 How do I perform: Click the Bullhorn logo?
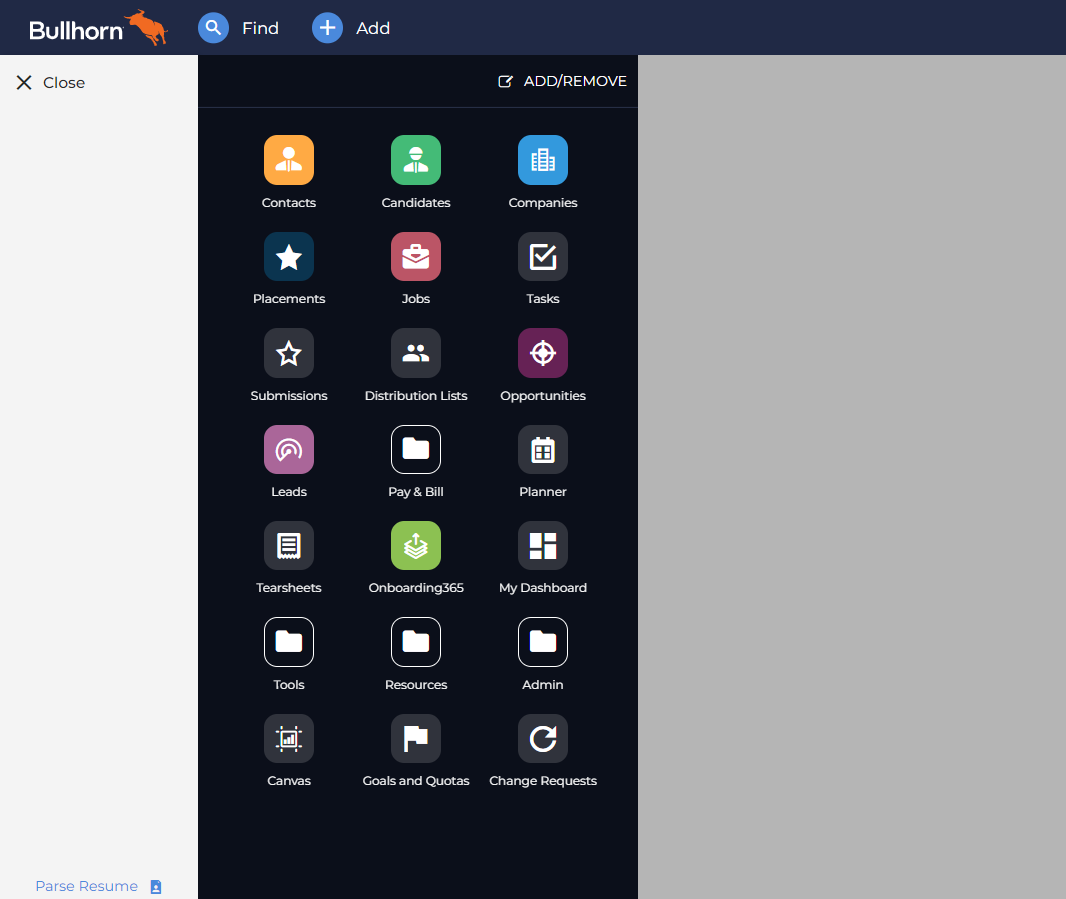tap(98, 28)
